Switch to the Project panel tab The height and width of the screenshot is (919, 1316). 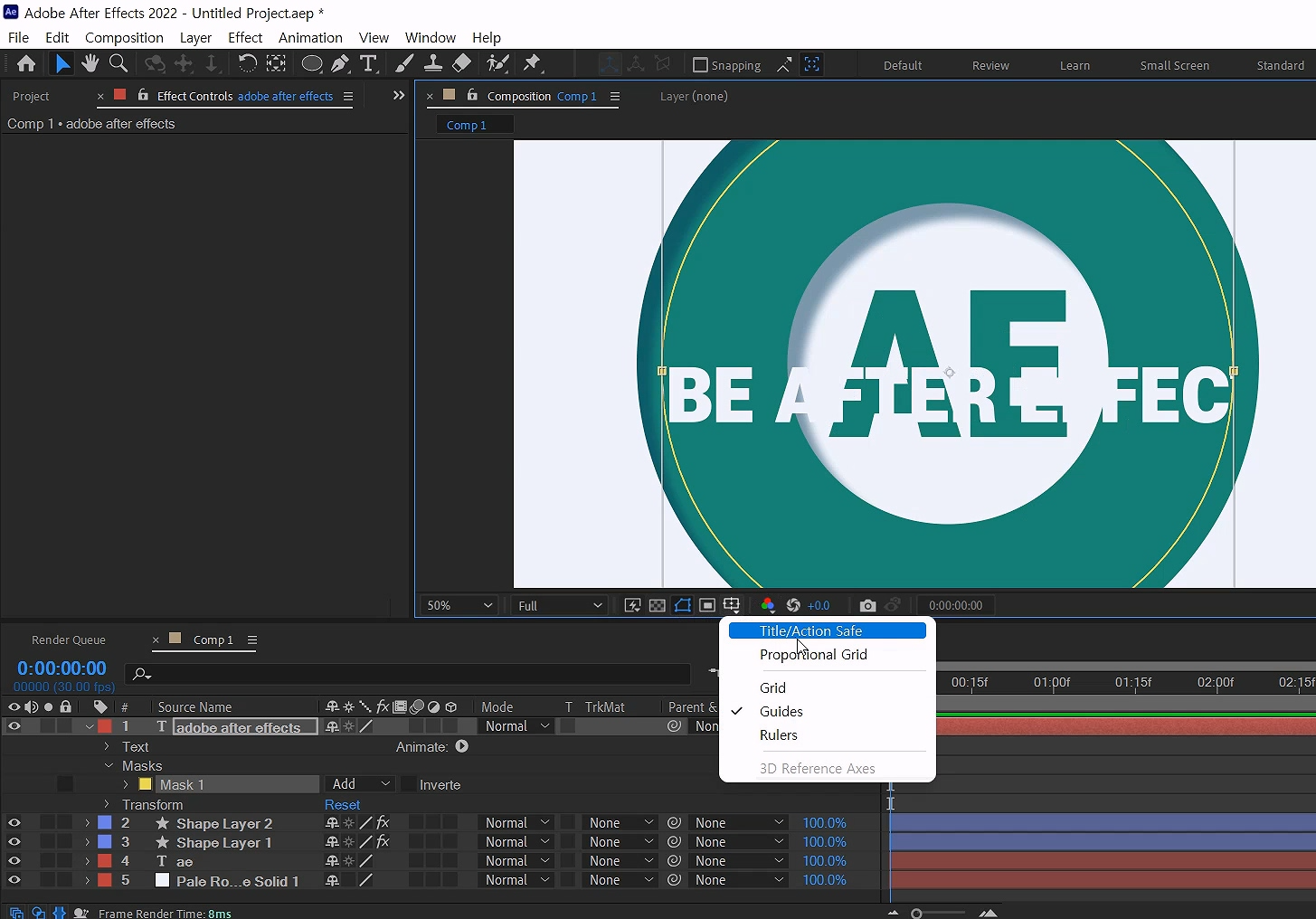31,96
